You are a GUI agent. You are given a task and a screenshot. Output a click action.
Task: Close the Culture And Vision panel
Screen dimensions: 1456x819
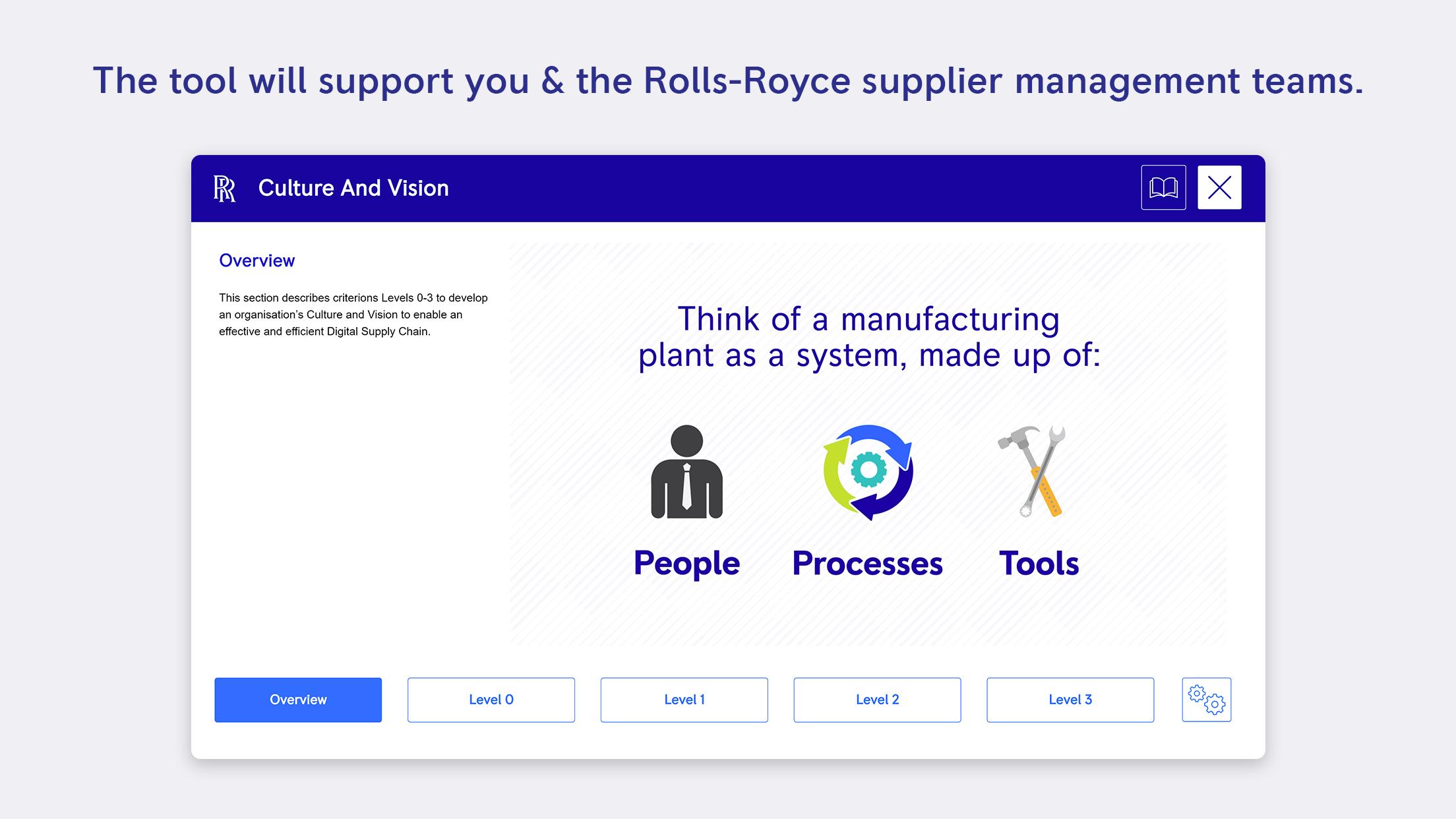tap(1219, 187)
